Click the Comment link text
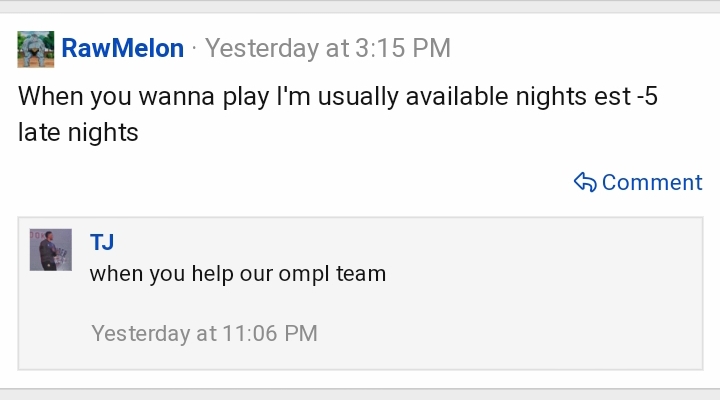Screen dimensions: 720x400 (x=652, y=182)
